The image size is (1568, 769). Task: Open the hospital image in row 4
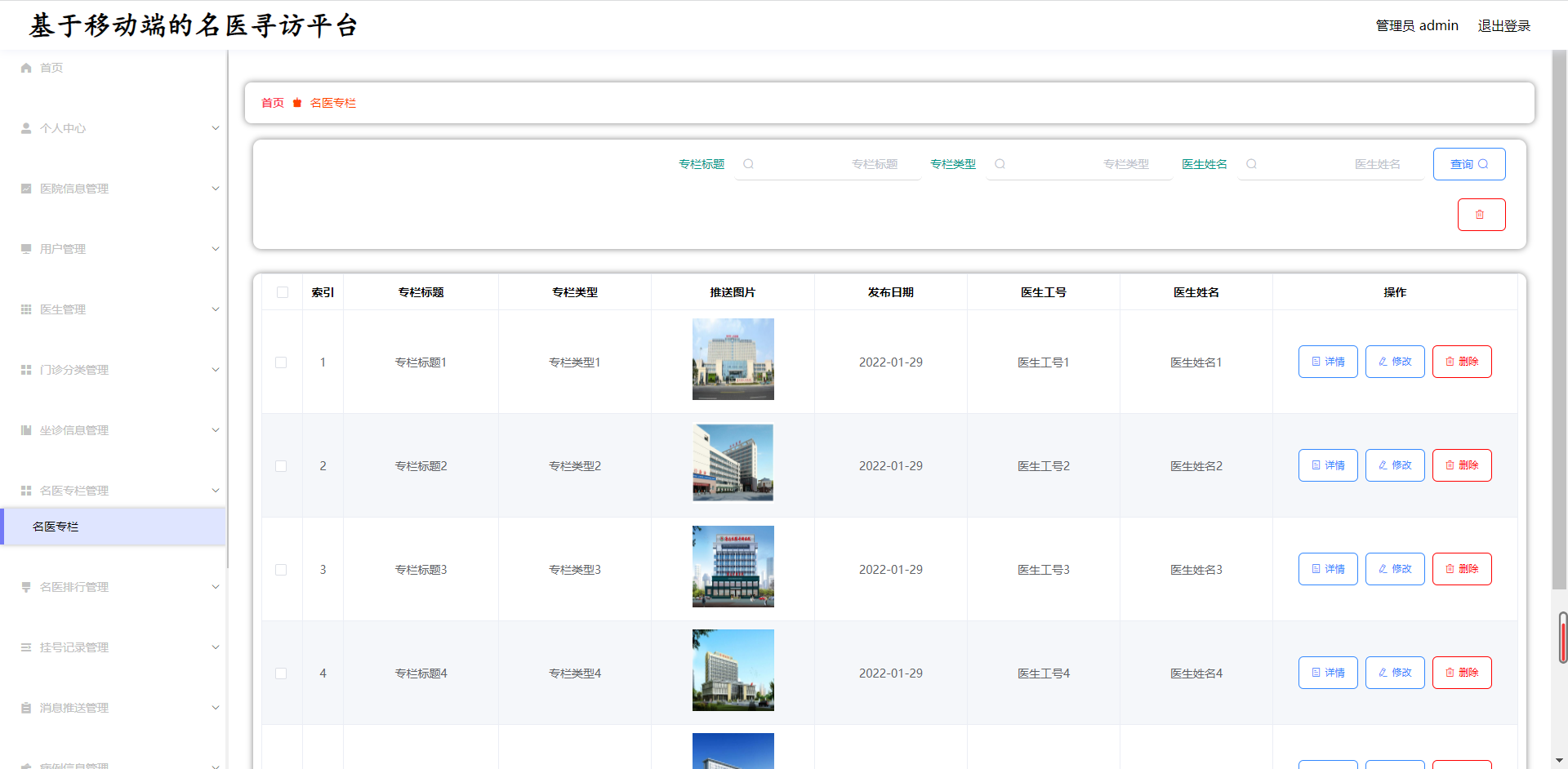click(733, 670)
